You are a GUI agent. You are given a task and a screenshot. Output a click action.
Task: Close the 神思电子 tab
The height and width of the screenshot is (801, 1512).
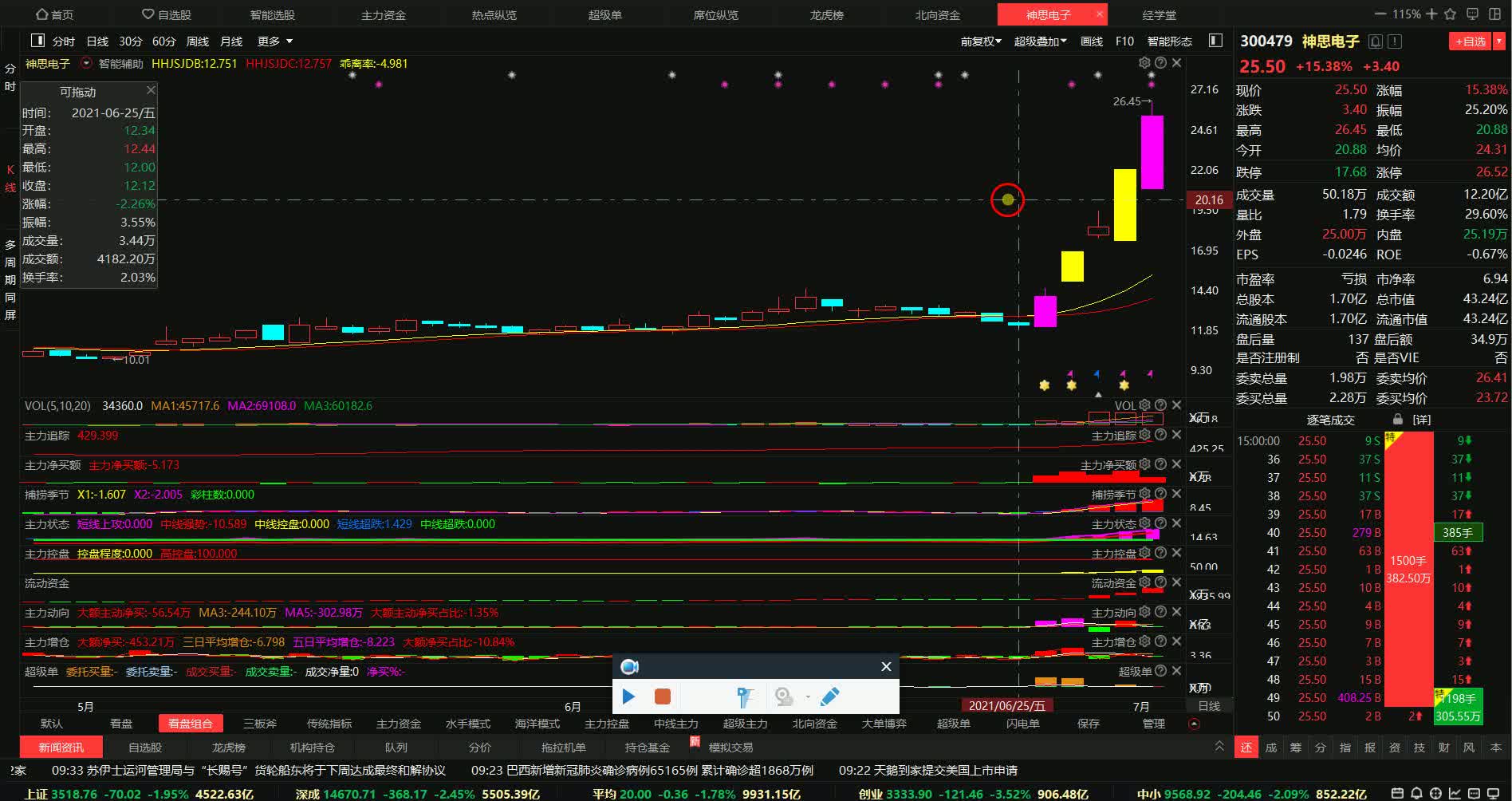(1100, 14)
